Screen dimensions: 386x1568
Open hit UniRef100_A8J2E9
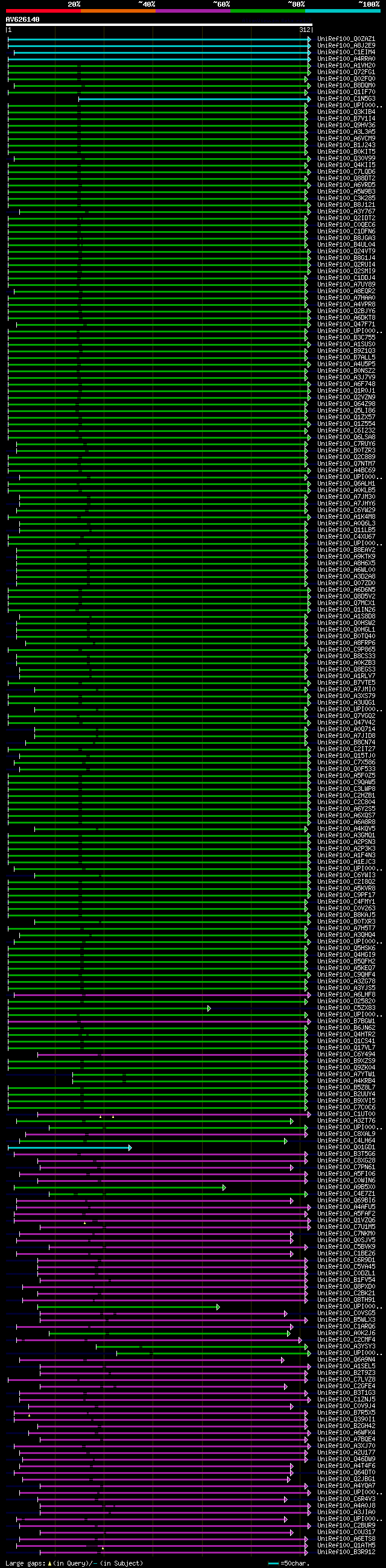[346, 46]
